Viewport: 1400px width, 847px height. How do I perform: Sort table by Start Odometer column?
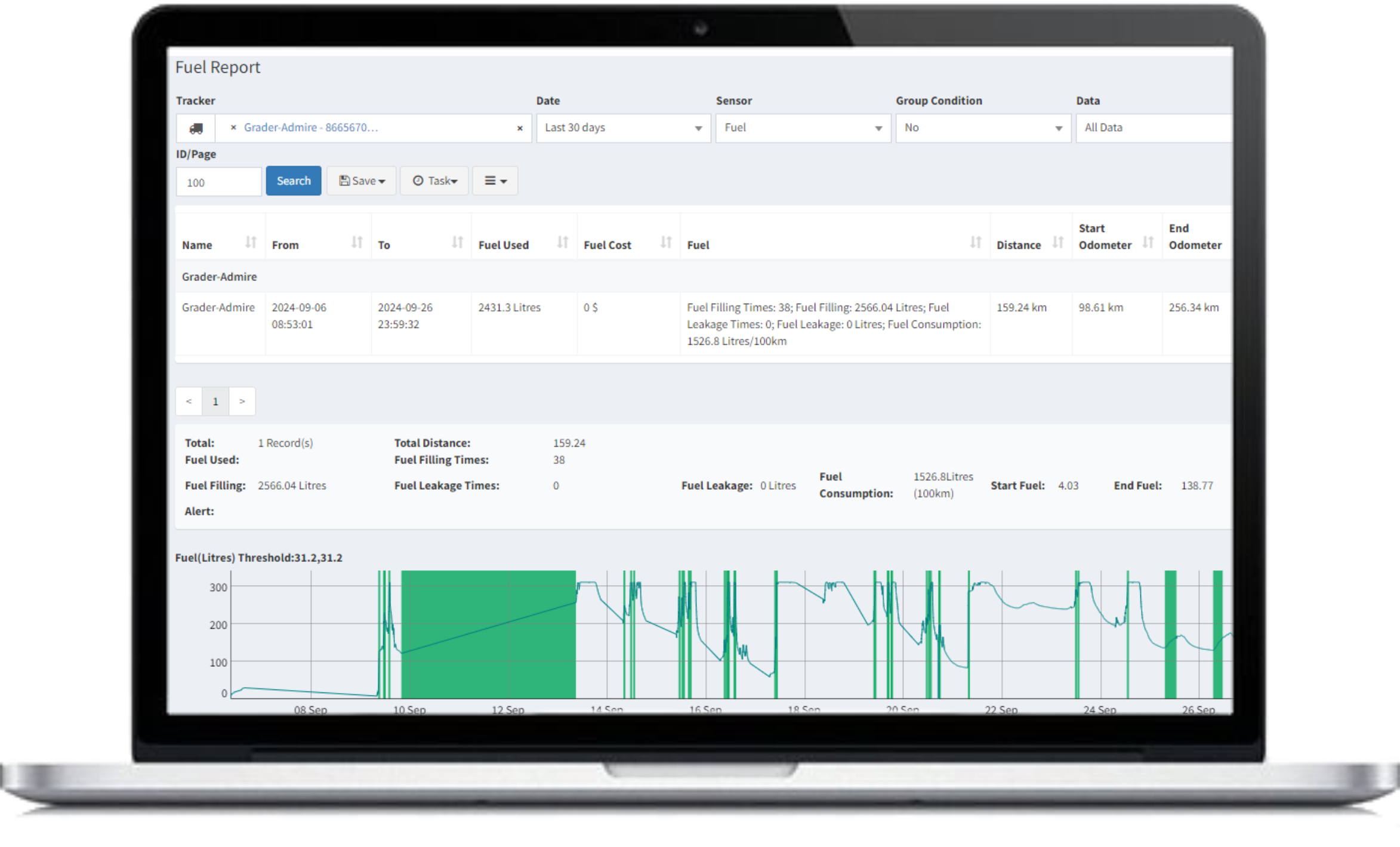click(x=1148, y=242)
